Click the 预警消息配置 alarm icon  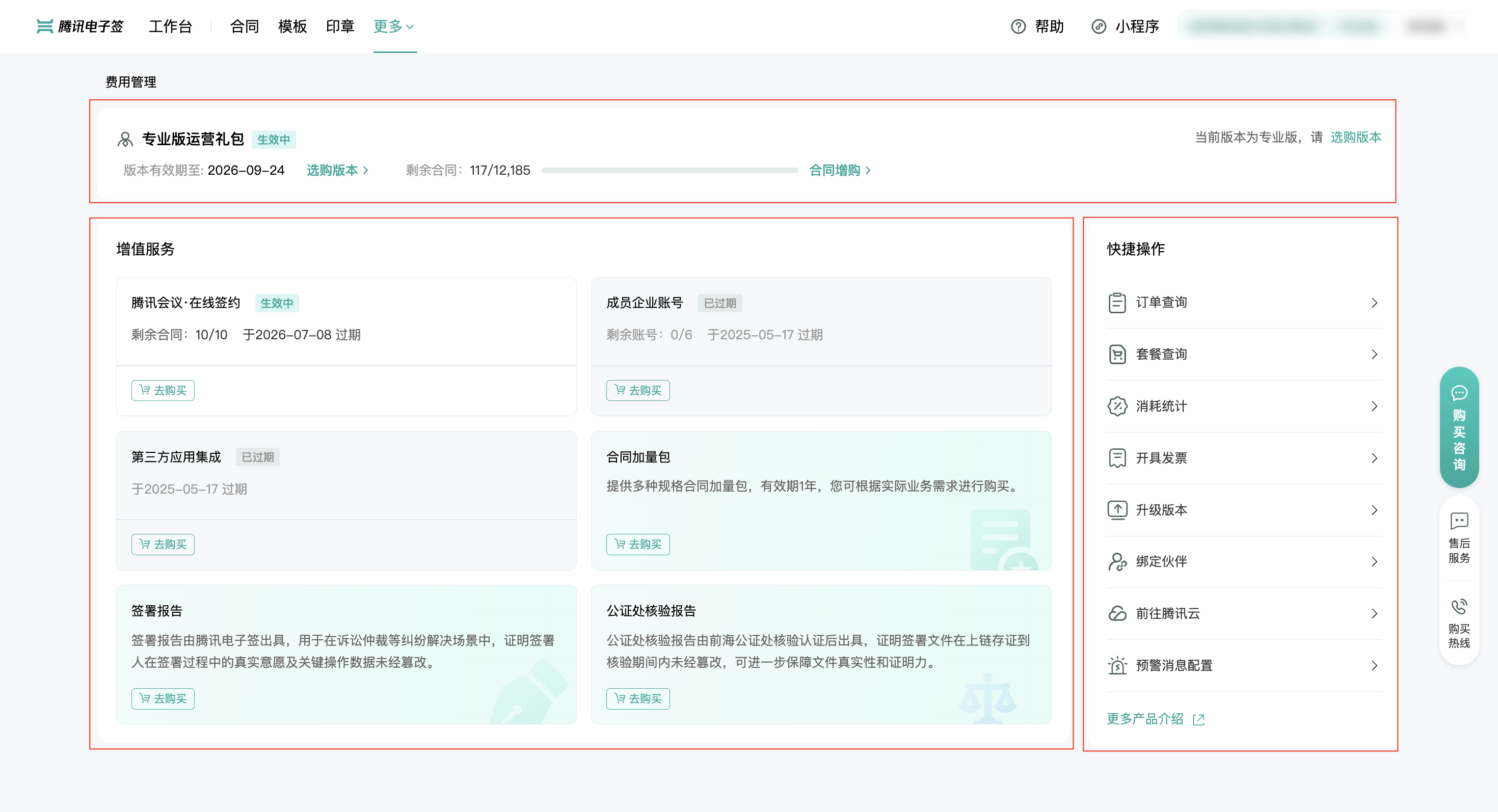pyautogui.click(x=1116, y=665)
